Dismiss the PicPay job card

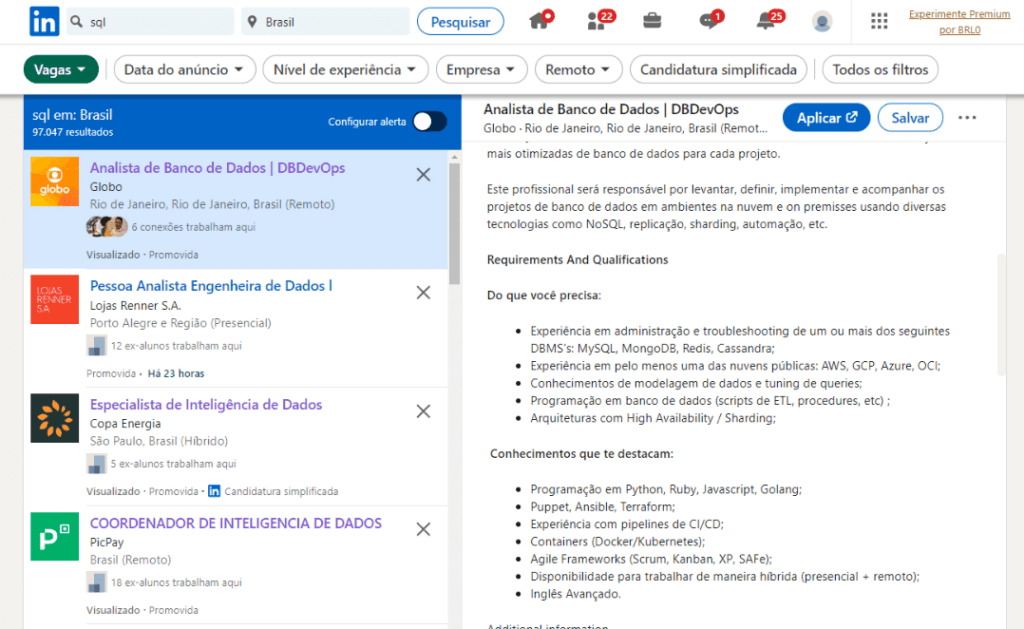pyautogui.click(x=423, y=530)
